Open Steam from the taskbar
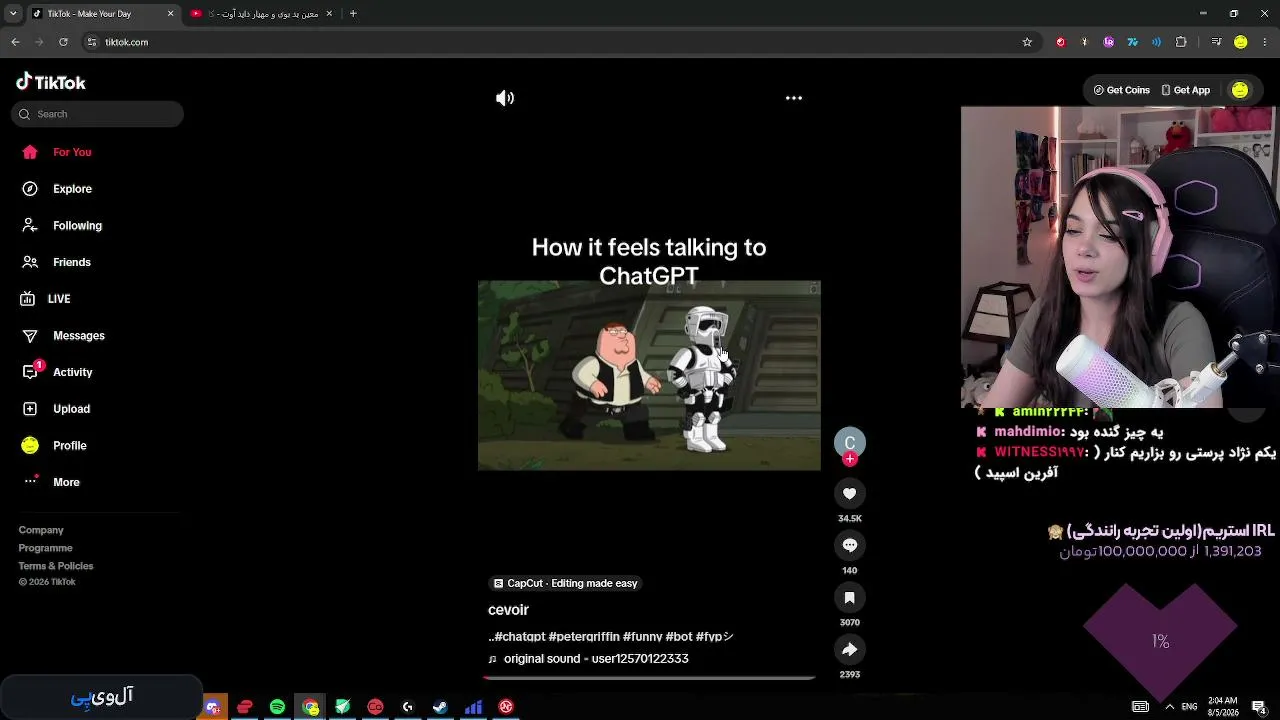1280x720 pixels. coord(440,707)
